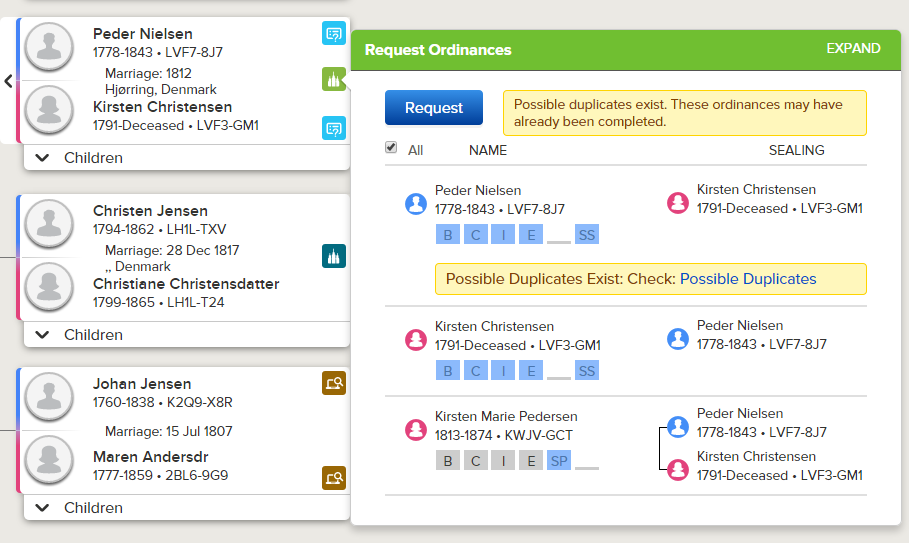Viewport: 909px width, 543px height.
Task: Click the blue person icon next to Peder Nielsen in ordinance list
Action: click(x=416, y=204)
